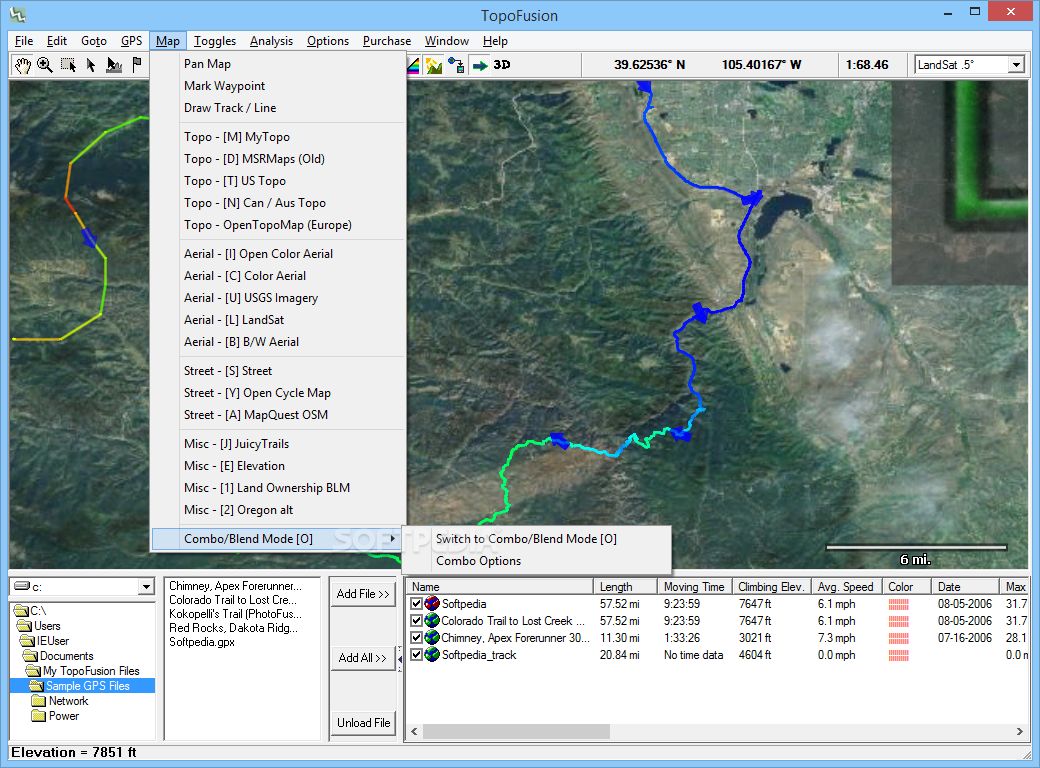Sort tracks by Name column header
Image resolution: width=1040 pixels, height=768 pixels.
[500, 587]
